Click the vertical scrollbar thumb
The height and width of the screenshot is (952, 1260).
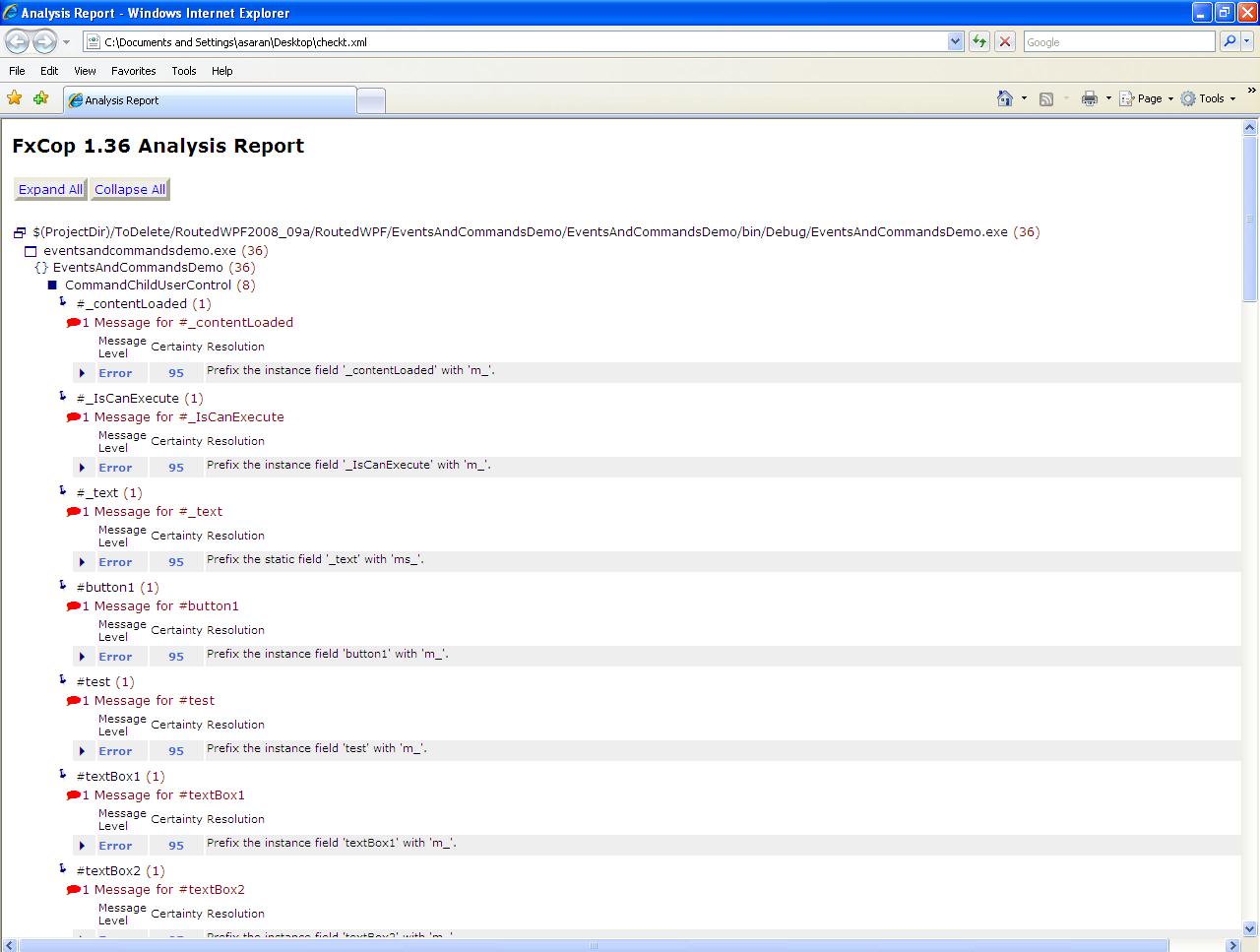click(x=1250, y=219)
